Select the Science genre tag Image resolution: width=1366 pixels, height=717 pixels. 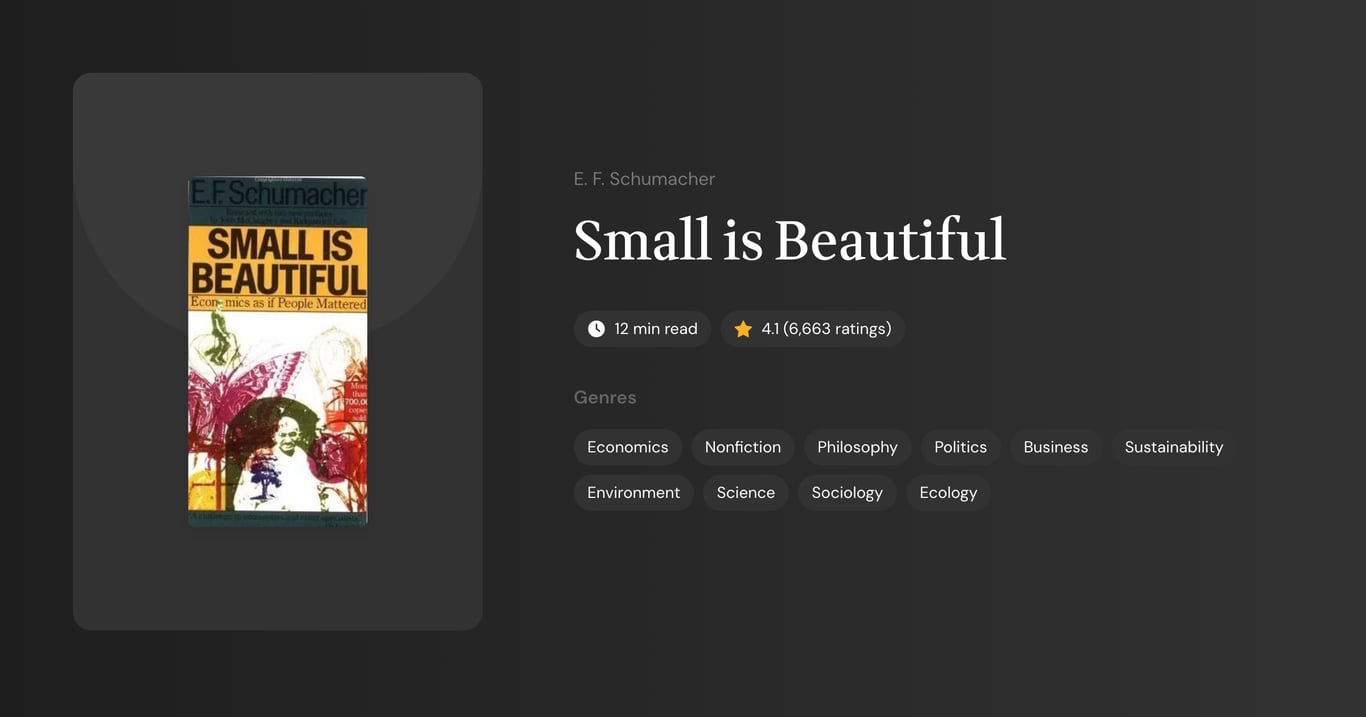[x=745, y=492]
